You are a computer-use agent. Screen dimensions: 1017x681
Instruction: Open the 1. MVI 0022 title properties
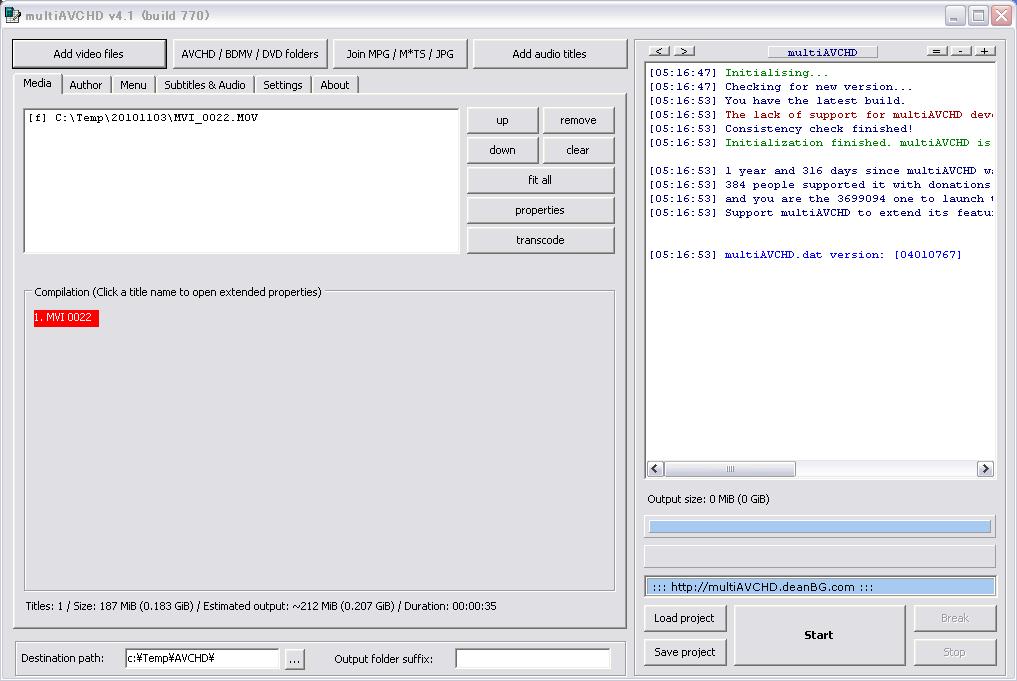pyautogui.click(x=66, y=318)
